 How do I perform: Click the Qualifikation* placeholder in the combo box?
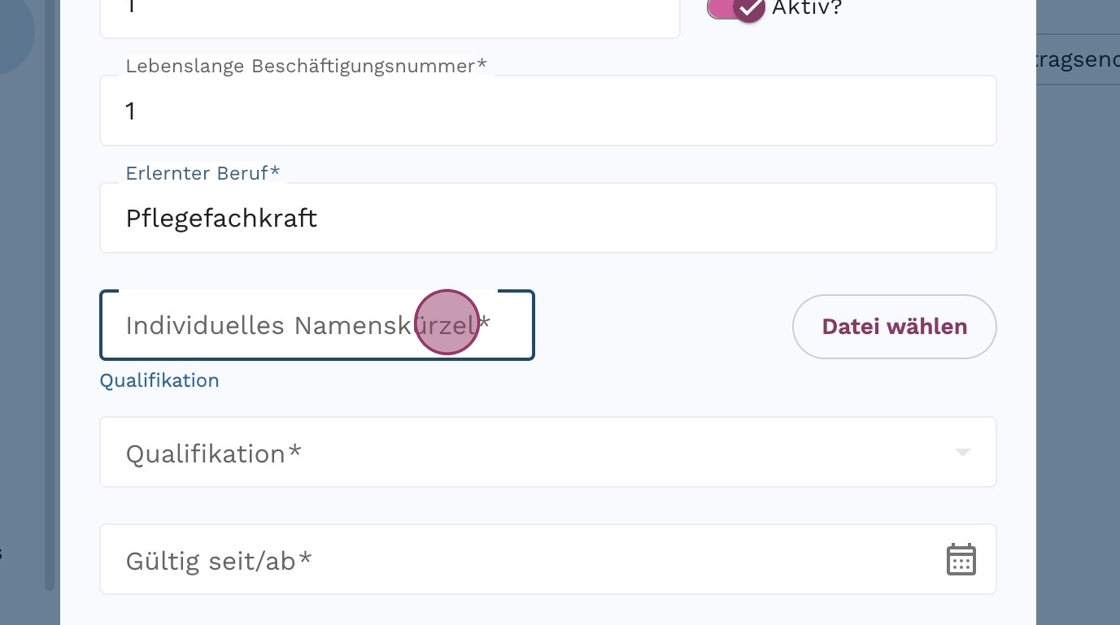(x=214, y=453)
